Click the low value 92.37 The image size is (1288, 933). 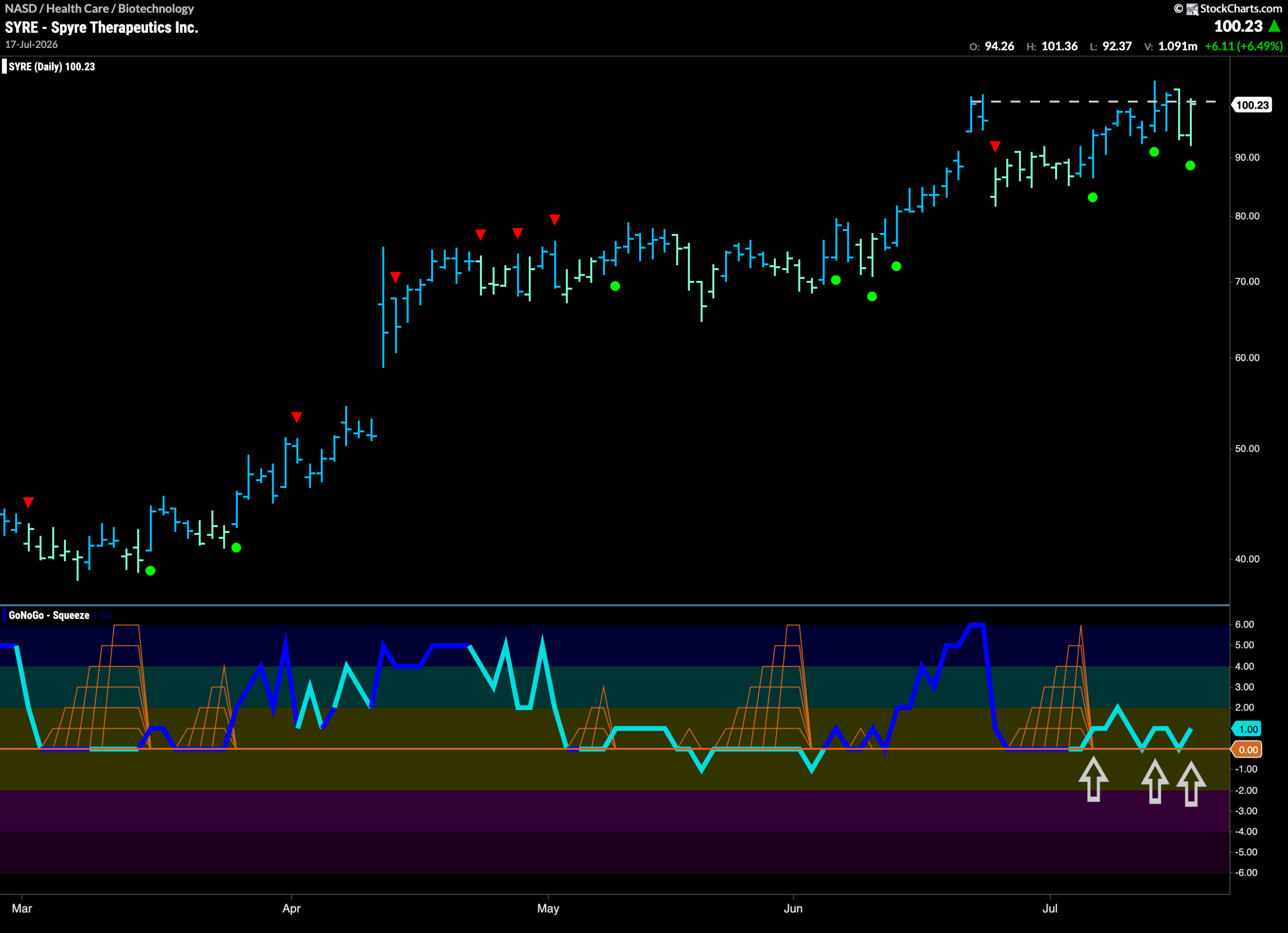tap(1117, 47)
